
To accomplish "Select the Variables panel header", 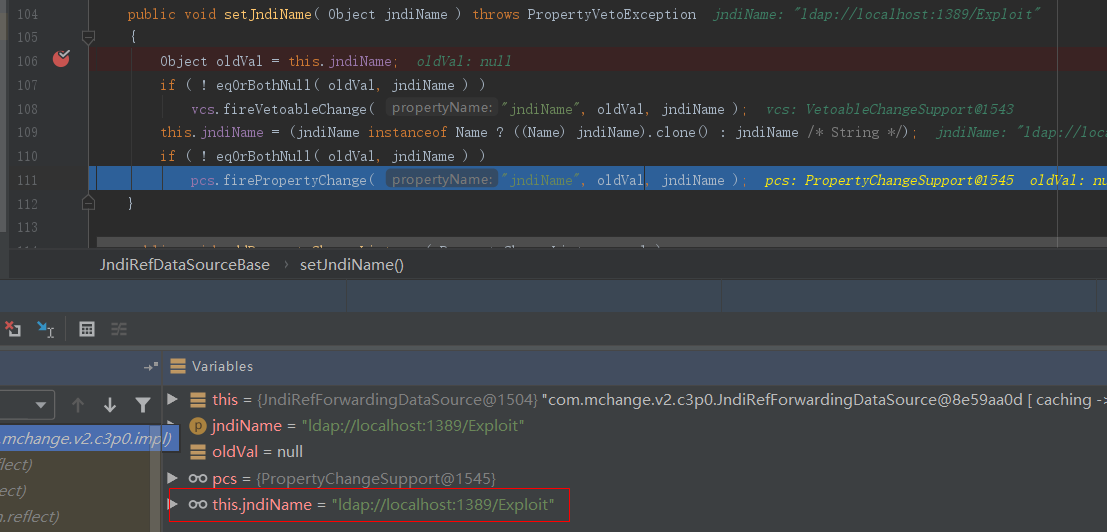I will [222, 366].
